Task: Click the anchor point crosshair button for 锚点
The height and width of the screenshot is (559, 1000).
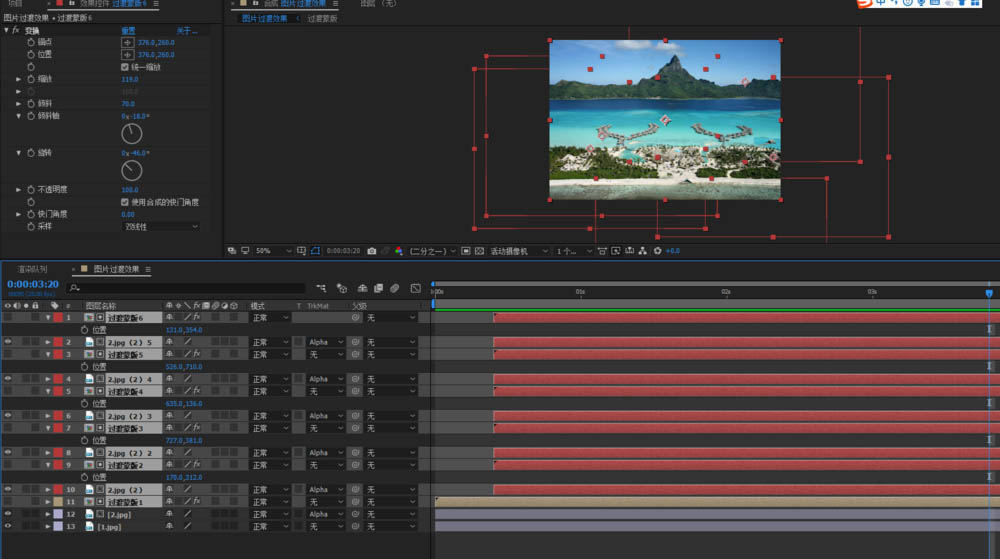Action: tap(127, 42)
